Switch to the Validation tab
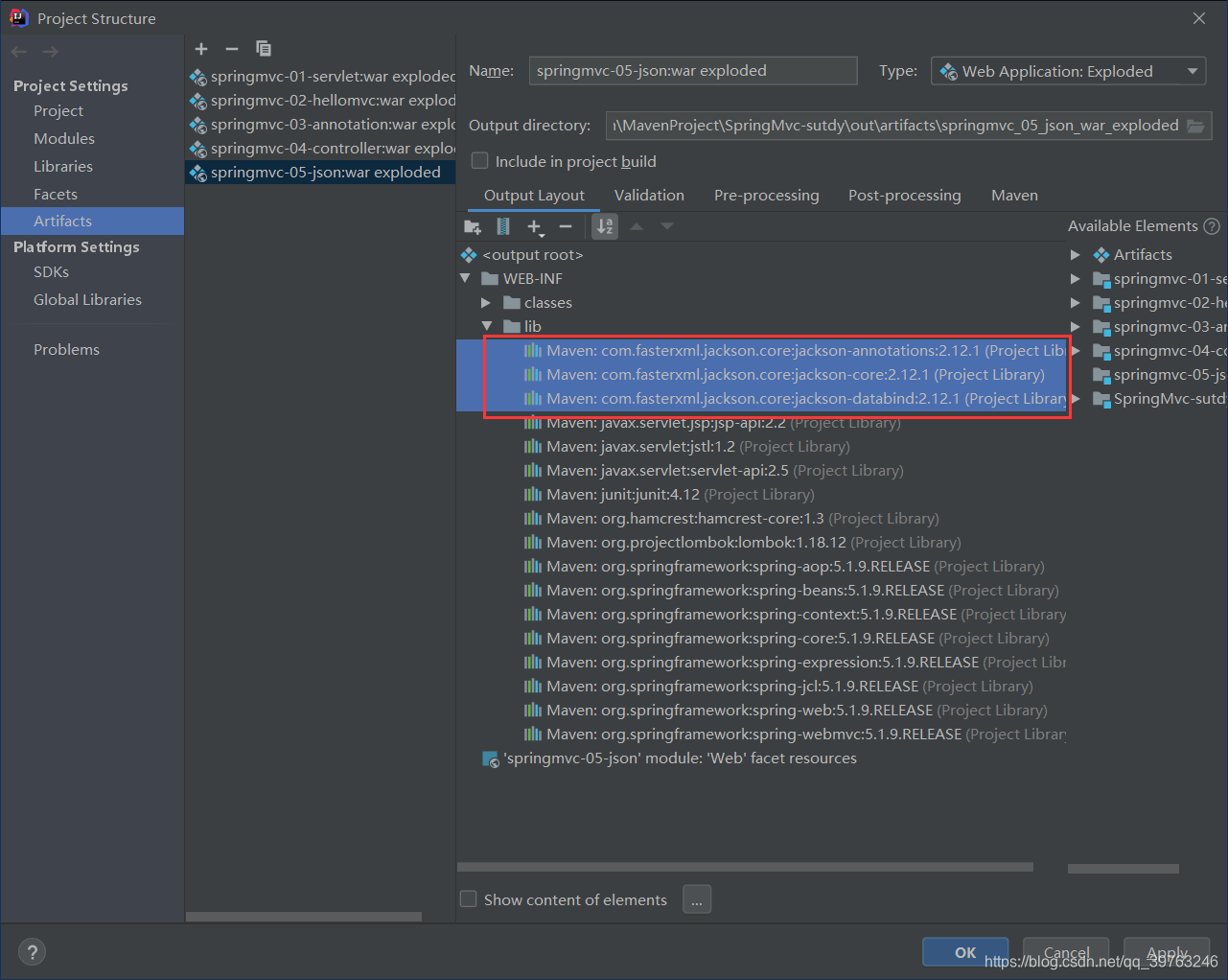1228x980 pixels. point(649,196)
